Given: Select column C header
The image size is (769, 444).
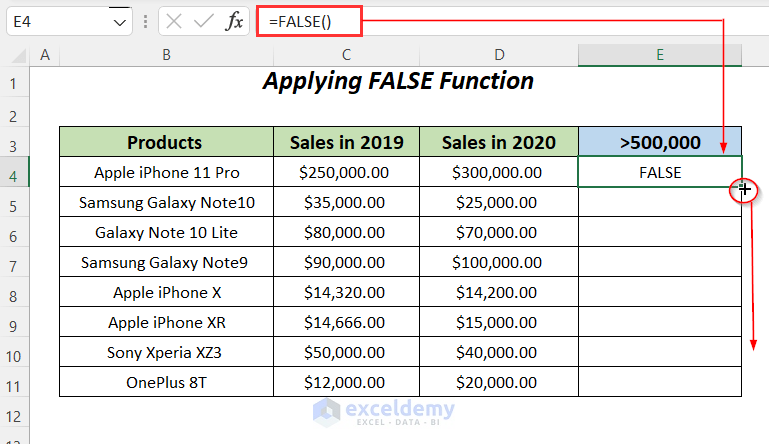Looking at the screenshot, I should [x=346, y=55].
